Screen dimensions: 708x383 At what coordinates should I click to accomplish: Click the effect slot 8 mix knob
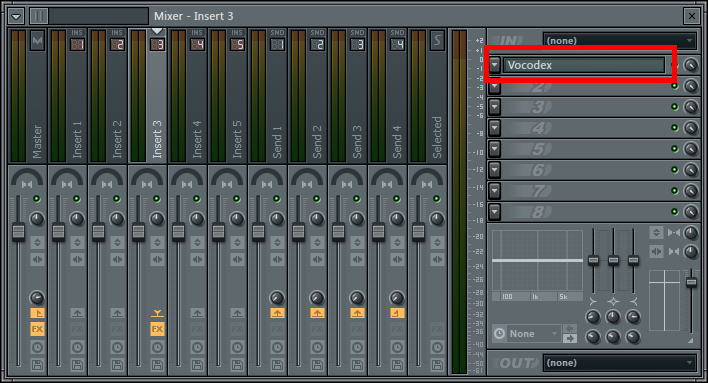pyautogui.click(x=691, y=212)
